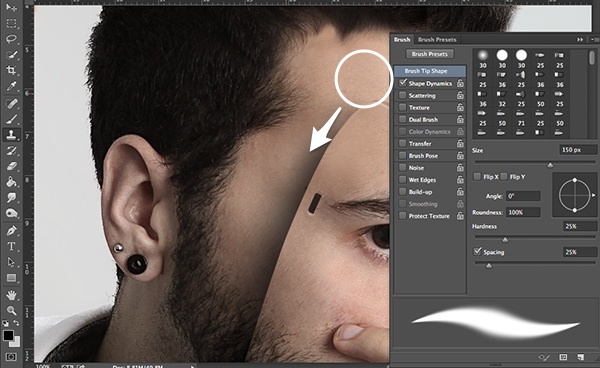Select the Path Selection arrow tool

click(11, 262)
